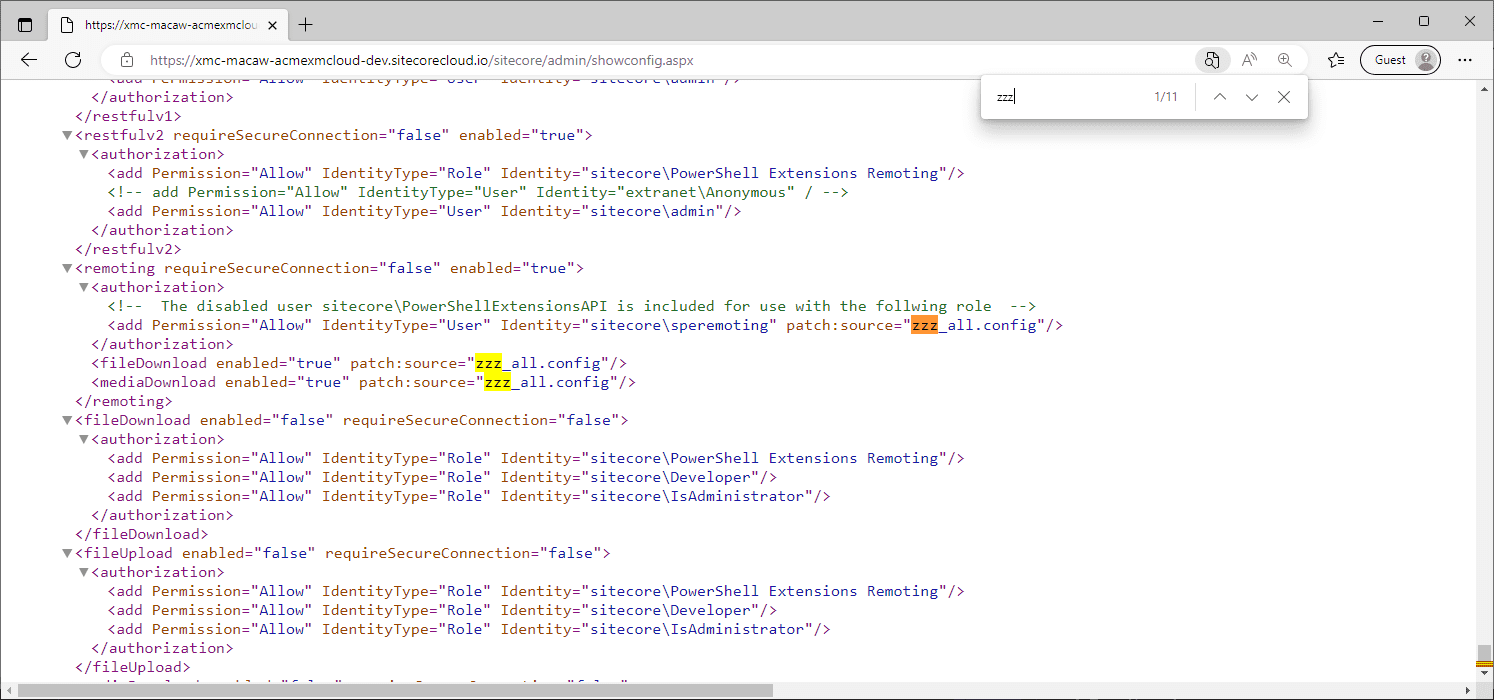Collapse the fileUpload XML node
Image resolution: width=1494 pixels, height=700 pixels.
(x=67, y=553)
